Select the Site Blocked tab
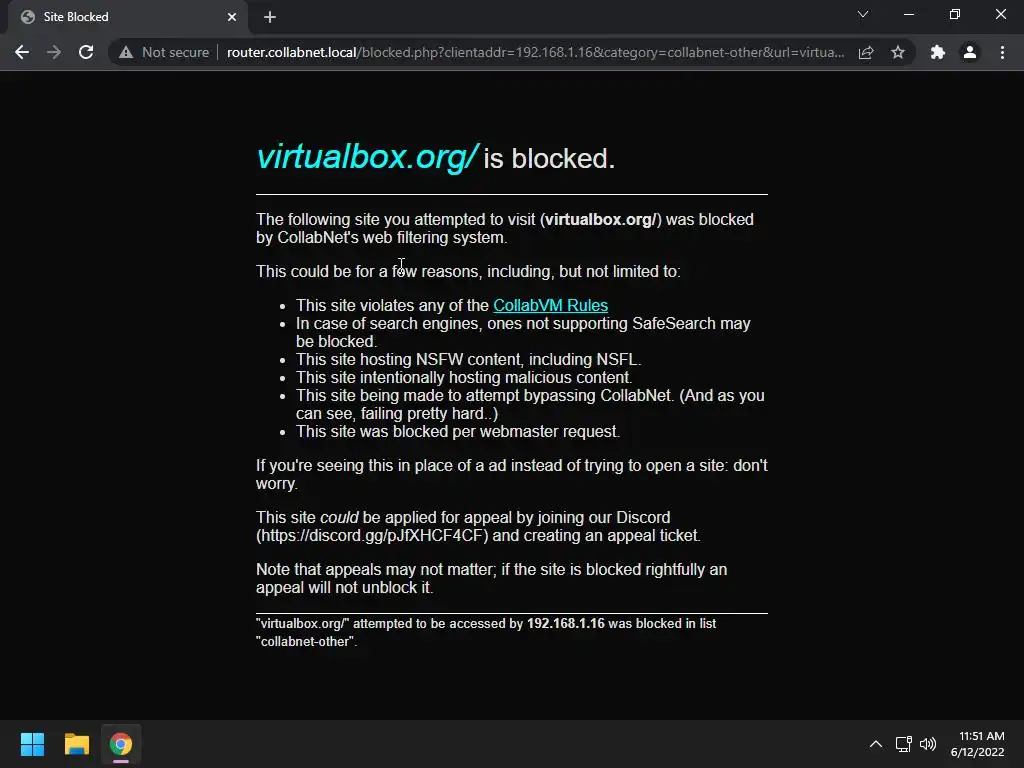 128,17
